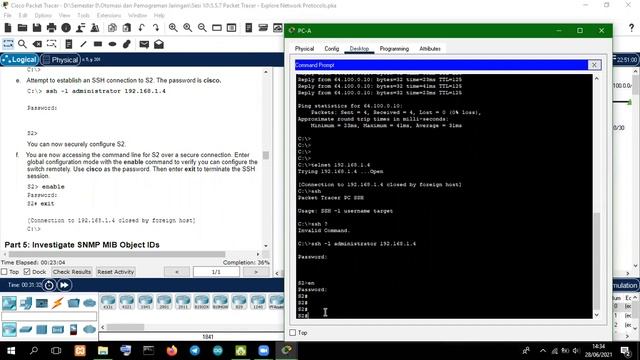
Task: Open Firefox from taskbar
Action: (172, 351)
